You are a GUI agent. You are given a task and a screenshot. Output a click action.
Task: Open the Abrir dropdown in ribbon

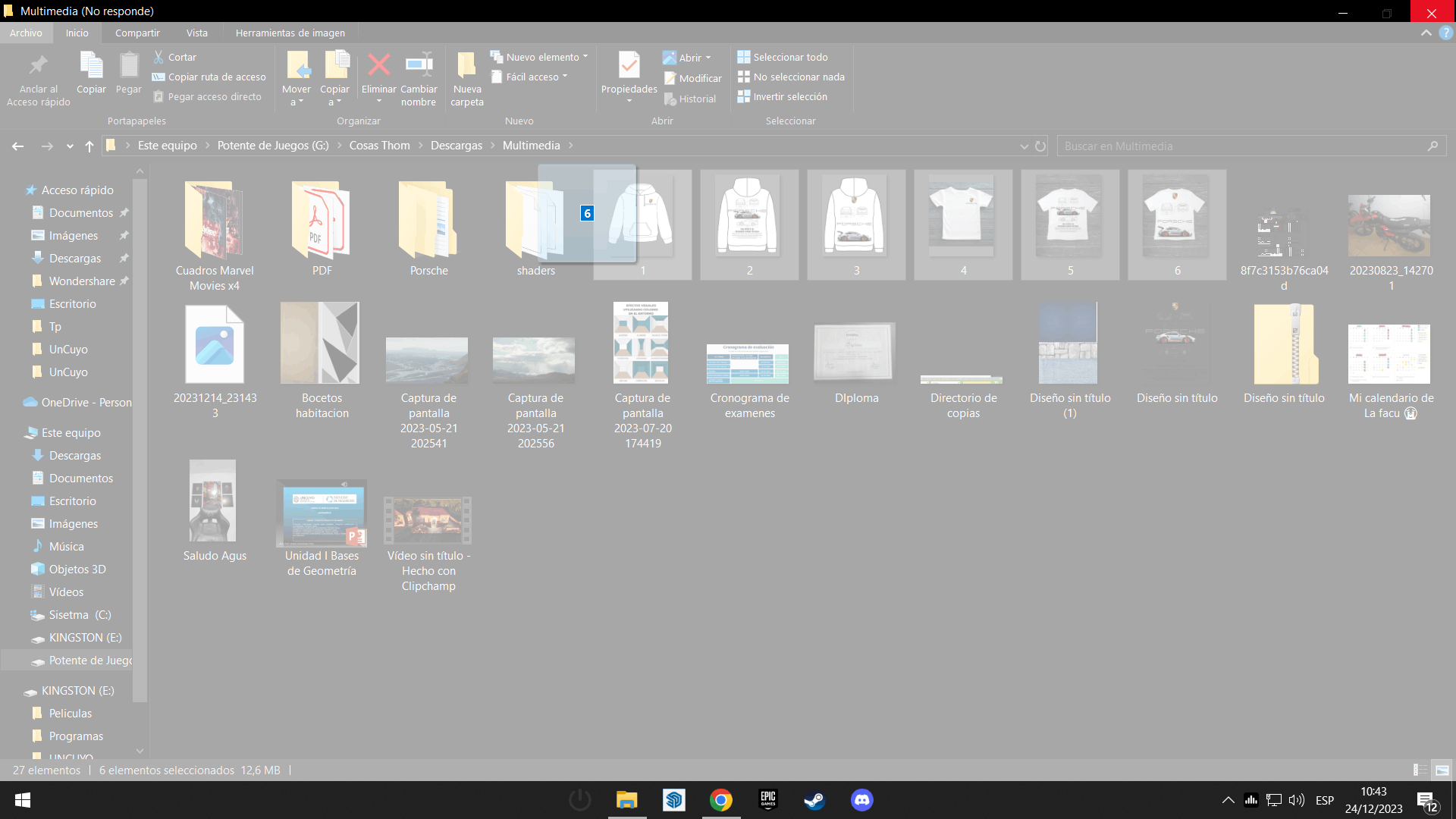point(687,58)
